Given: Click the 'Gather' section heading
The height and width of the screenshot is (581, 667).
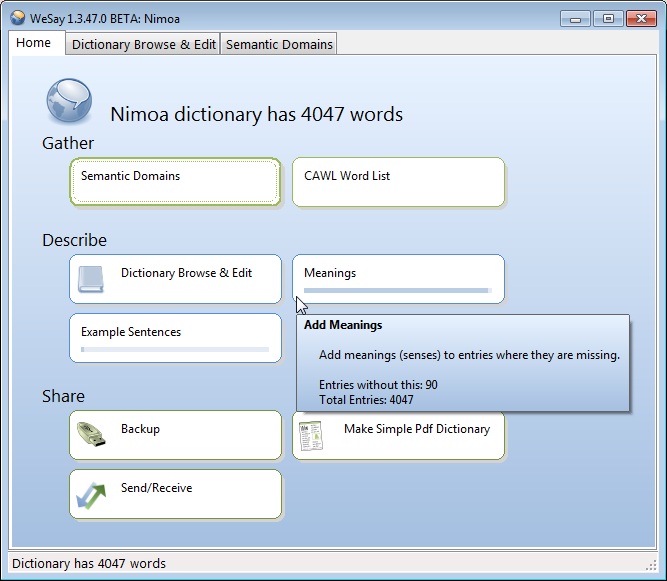Looking at the screenshot, I should coord(68,143).
